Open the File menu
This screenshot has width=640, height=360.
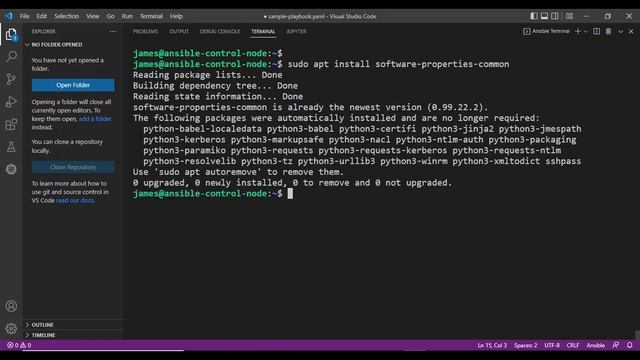[x=24, y=16]
